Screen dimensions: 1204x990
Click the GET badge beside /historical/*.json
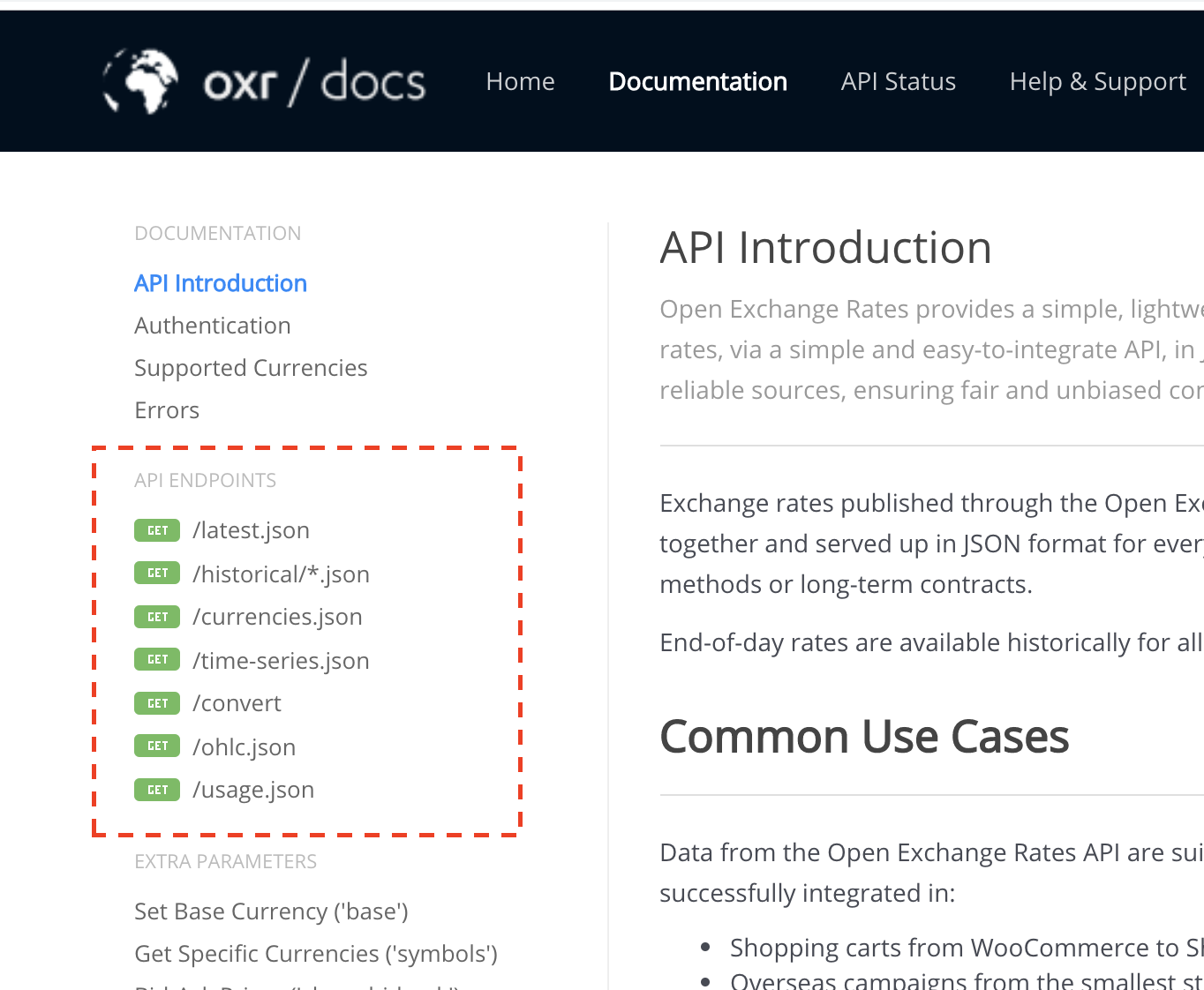(x=157, y=573)
